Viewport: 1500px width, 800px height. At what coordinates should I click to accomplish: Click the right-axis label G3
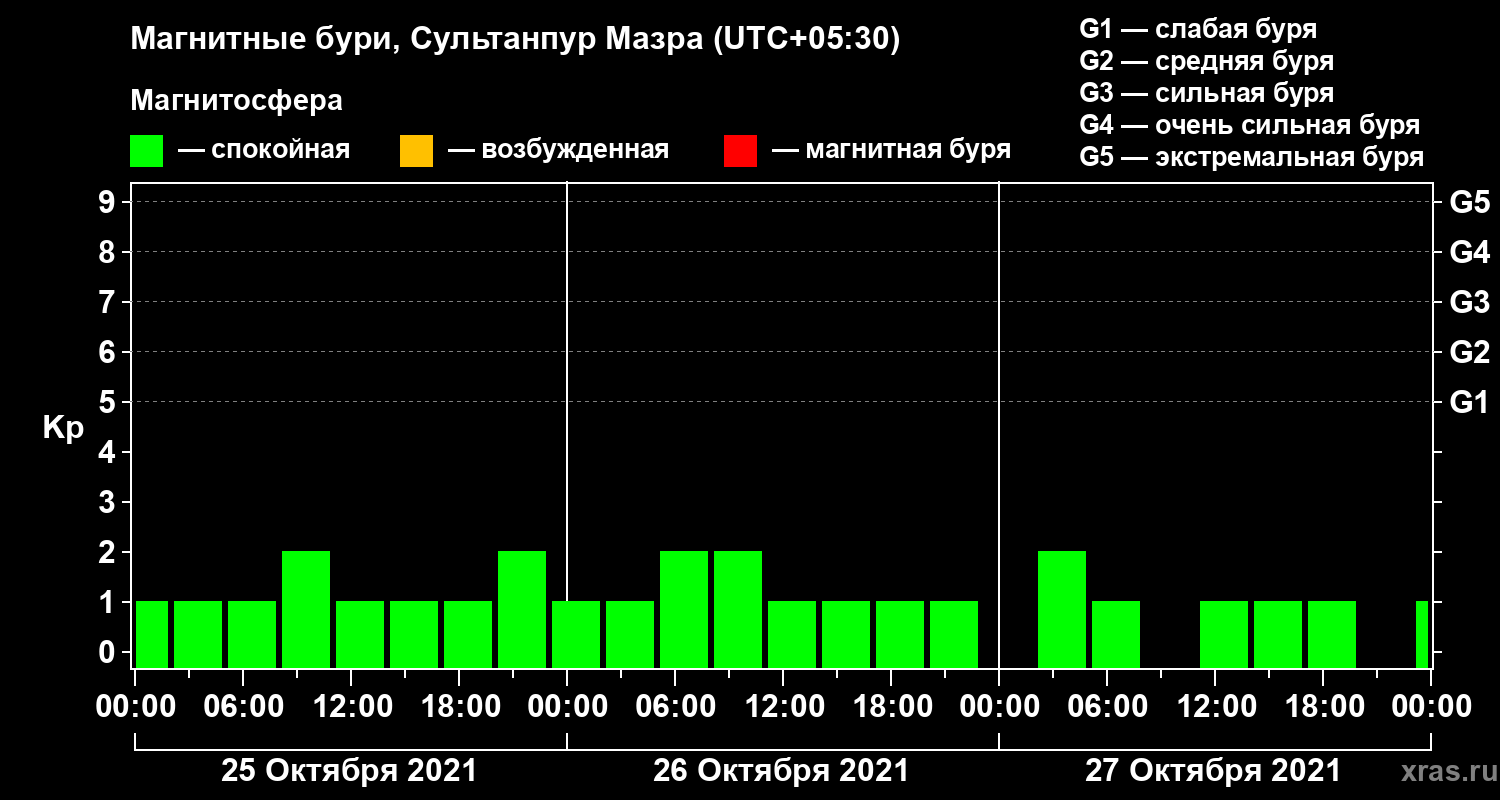(x=1469, y=302)
